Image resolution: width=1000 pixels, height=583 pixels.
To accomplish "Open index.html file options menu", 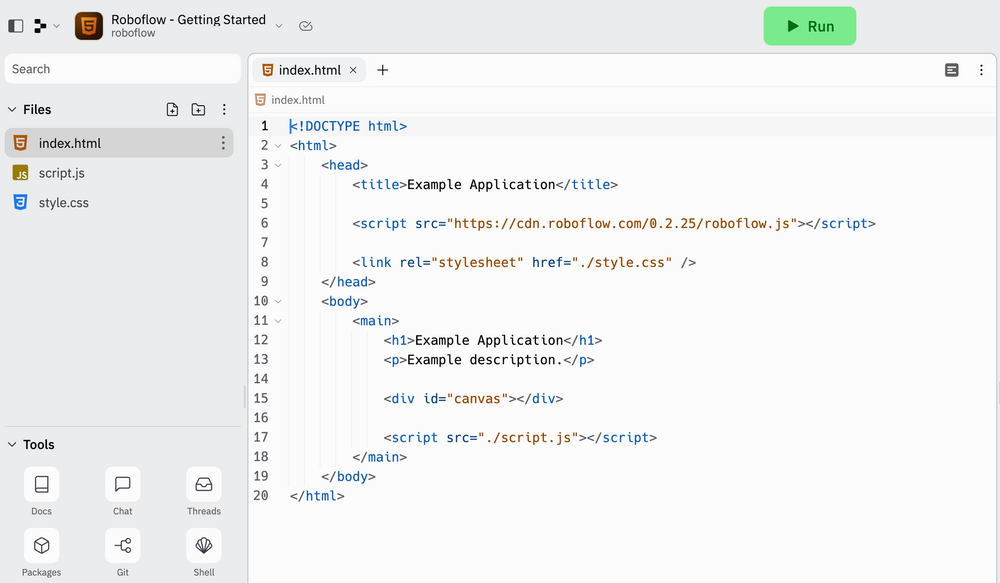I will 223,143.
